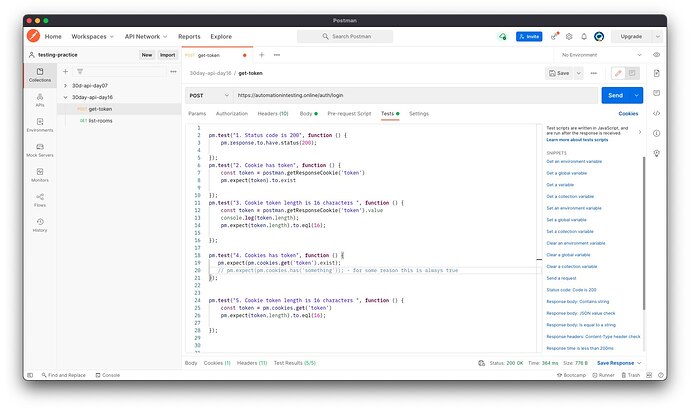
Task: Open the POST method dropdown
Action: tap(209, 95)
